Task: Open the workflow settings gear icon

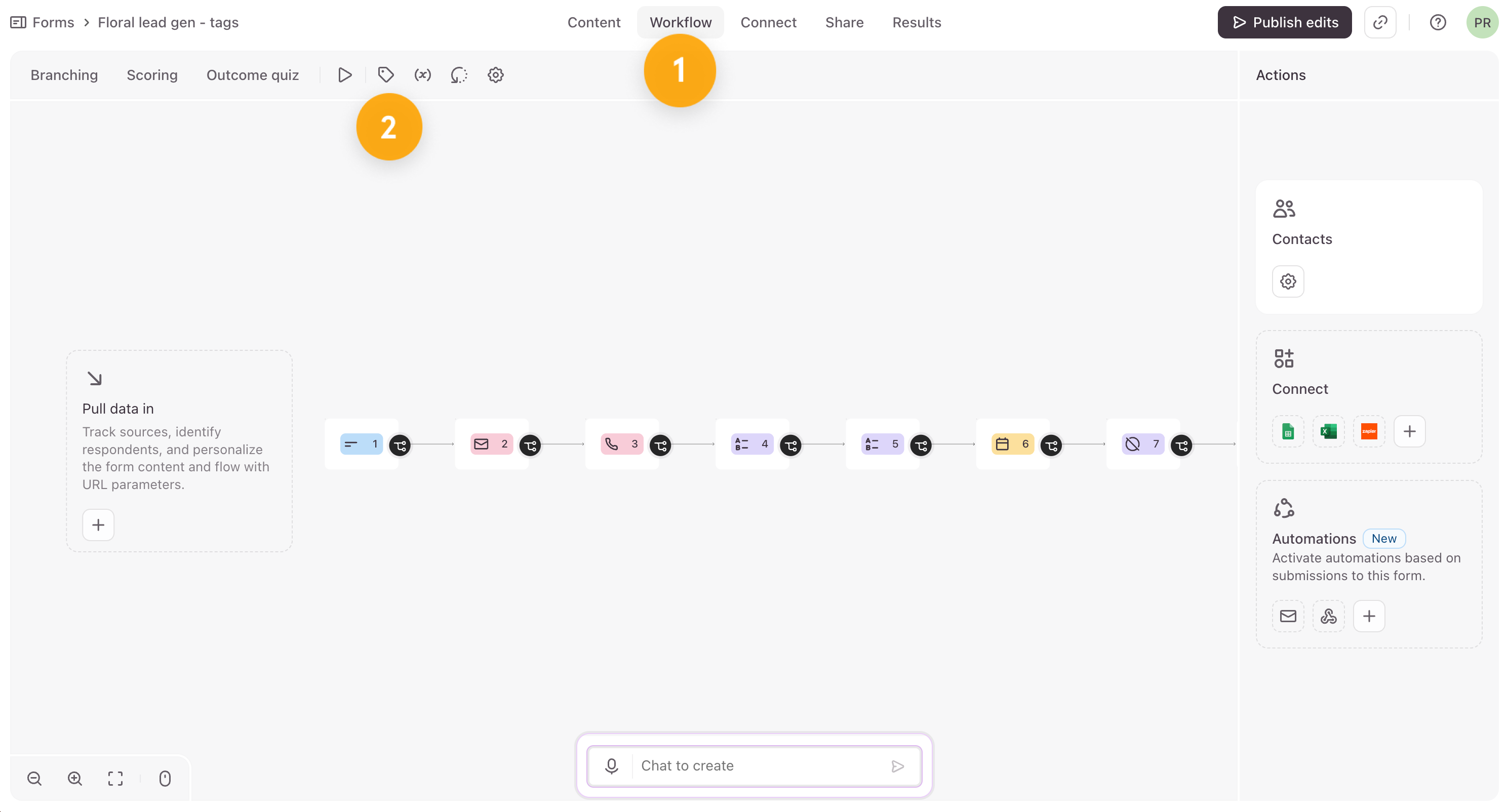Action: click(x=496, y=75)
